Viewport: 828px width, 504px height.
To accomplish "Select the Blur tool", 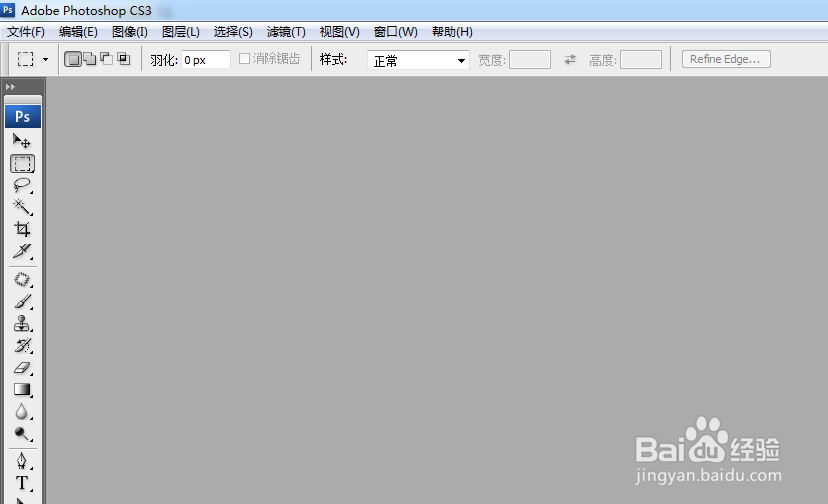I will 22,412.
